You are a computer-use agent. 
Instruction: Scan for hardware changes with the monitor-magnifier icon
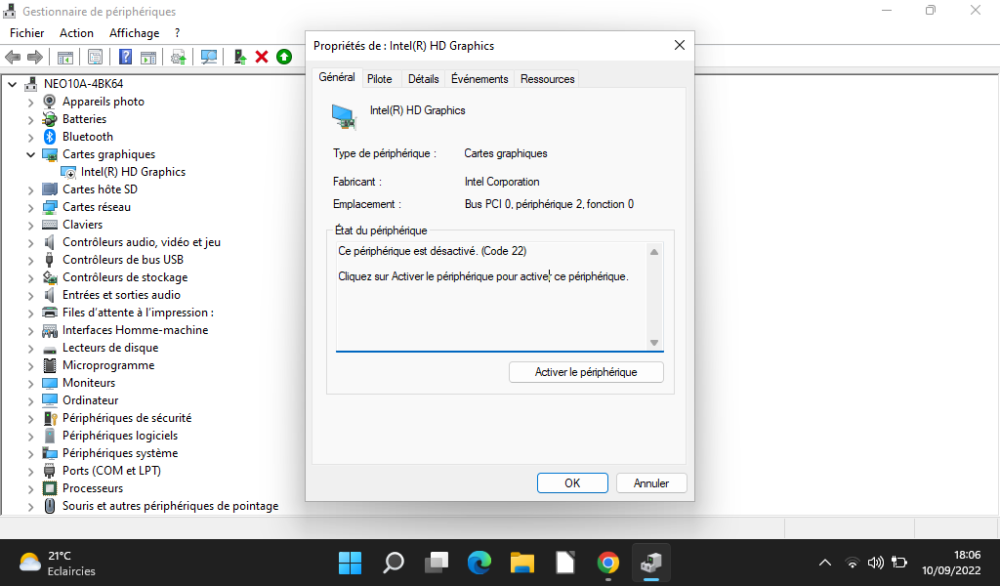point(209,57)
